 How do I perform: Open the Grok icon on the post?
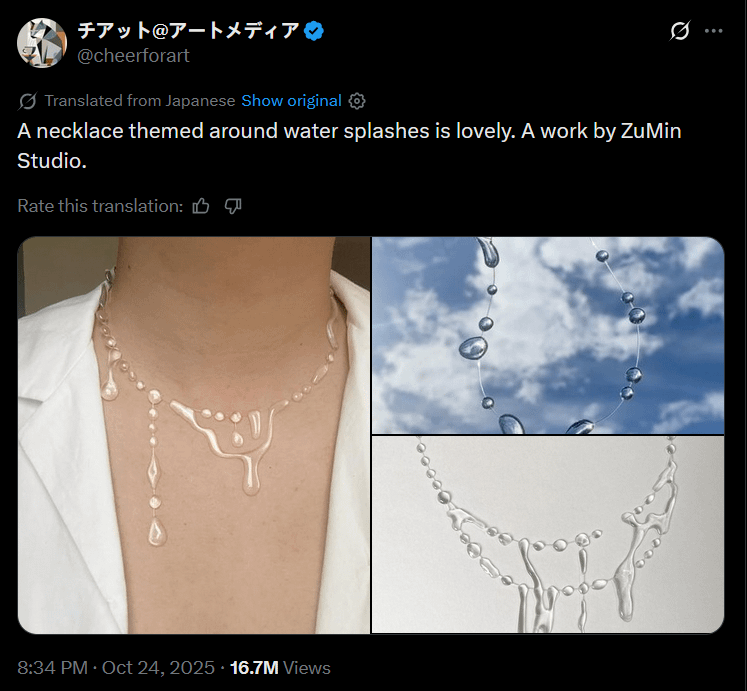coord(680,31)
